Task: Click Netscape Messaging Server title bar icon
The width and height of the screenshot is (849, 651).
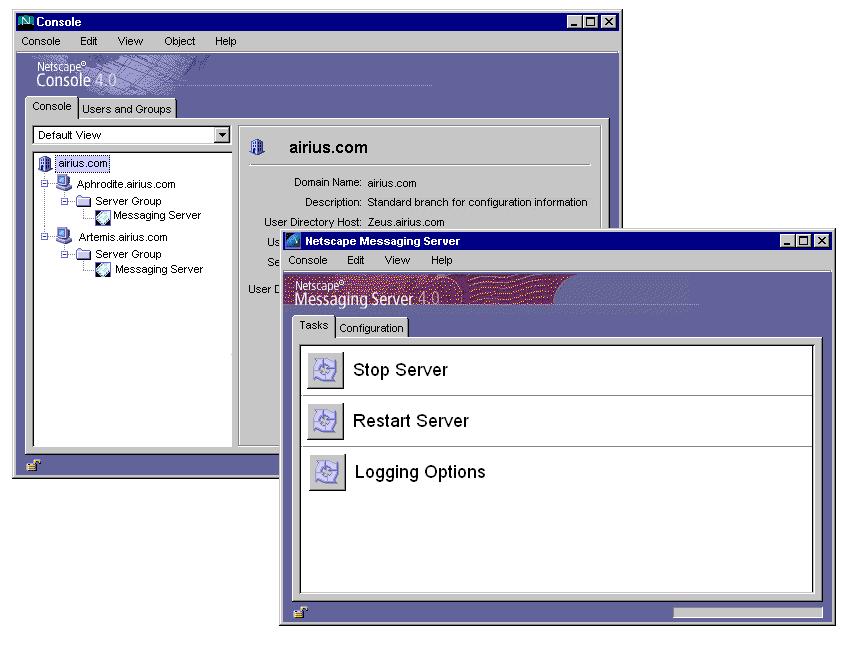Action: click(293, 240)
